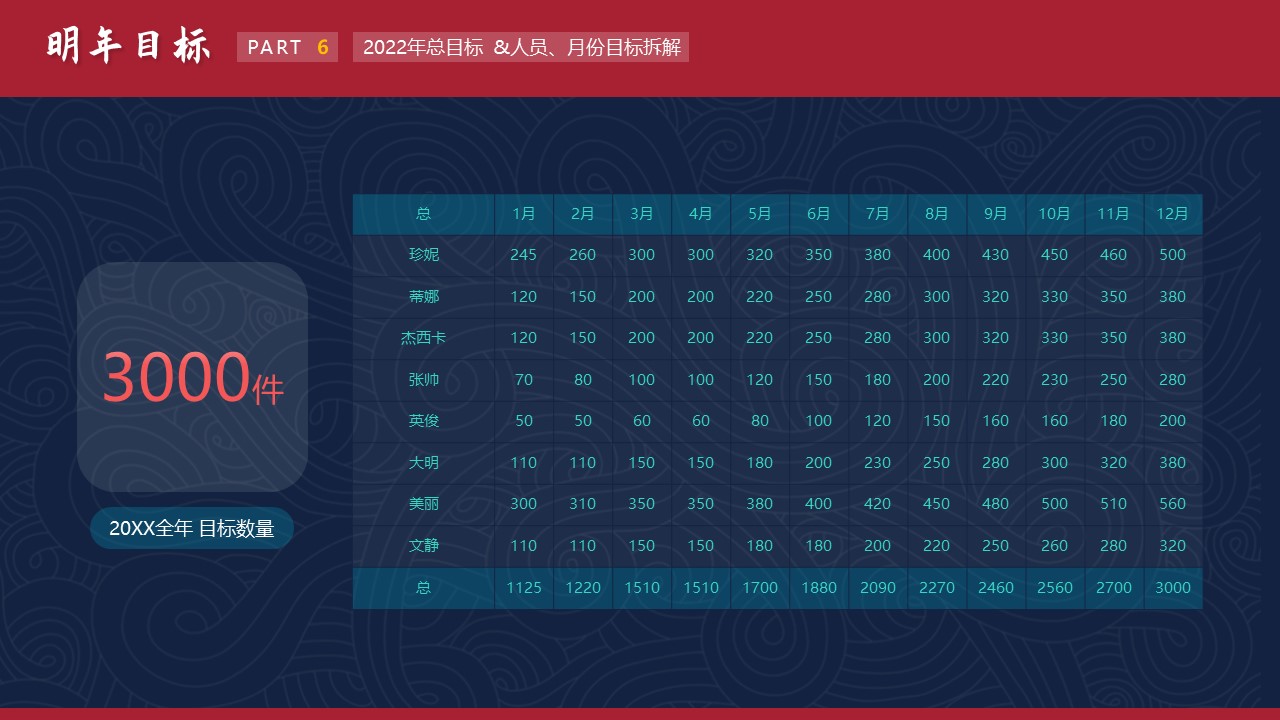Select the 2月 column header

click(583, 213)
